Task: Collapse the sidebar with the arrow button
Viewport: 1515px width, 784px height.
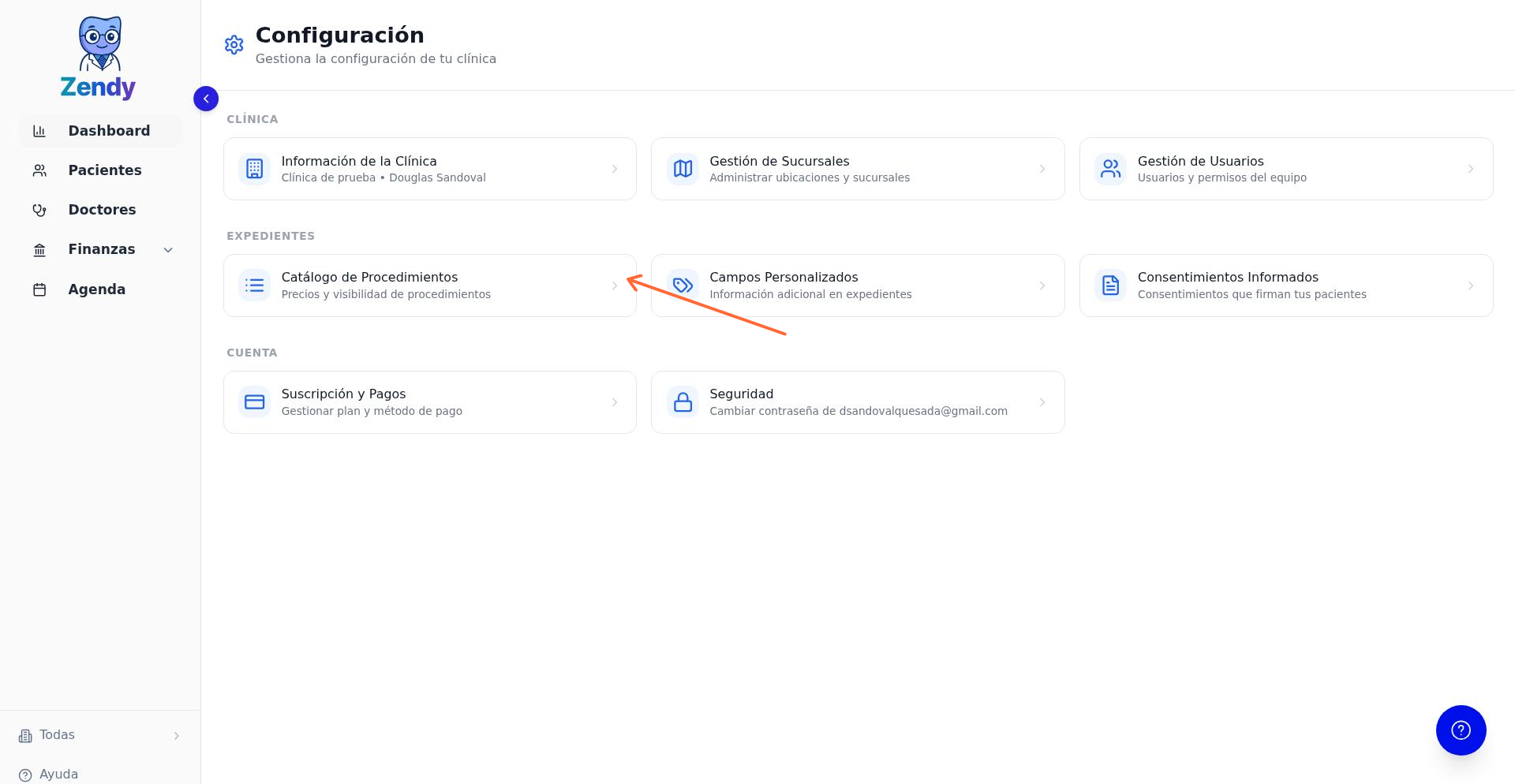Action: (x=206, y=99)
